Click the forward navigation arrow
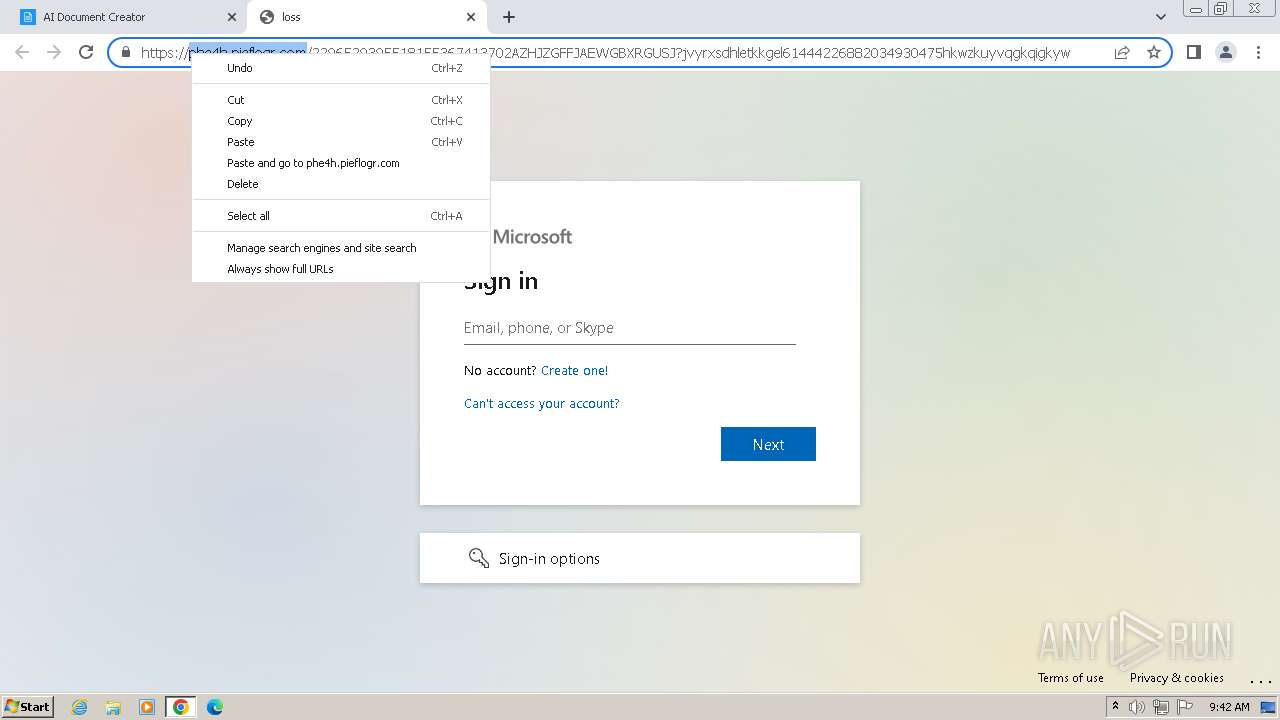 [x=54, y=52]
